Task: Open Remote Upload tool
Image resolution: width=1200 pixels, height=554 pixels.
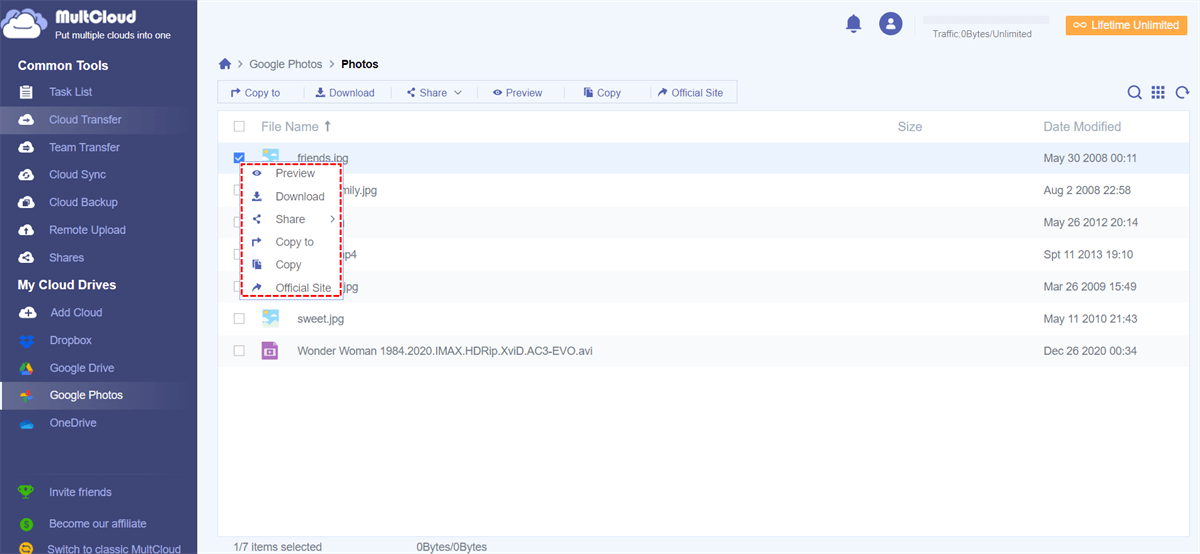Action: pos(87,230)
